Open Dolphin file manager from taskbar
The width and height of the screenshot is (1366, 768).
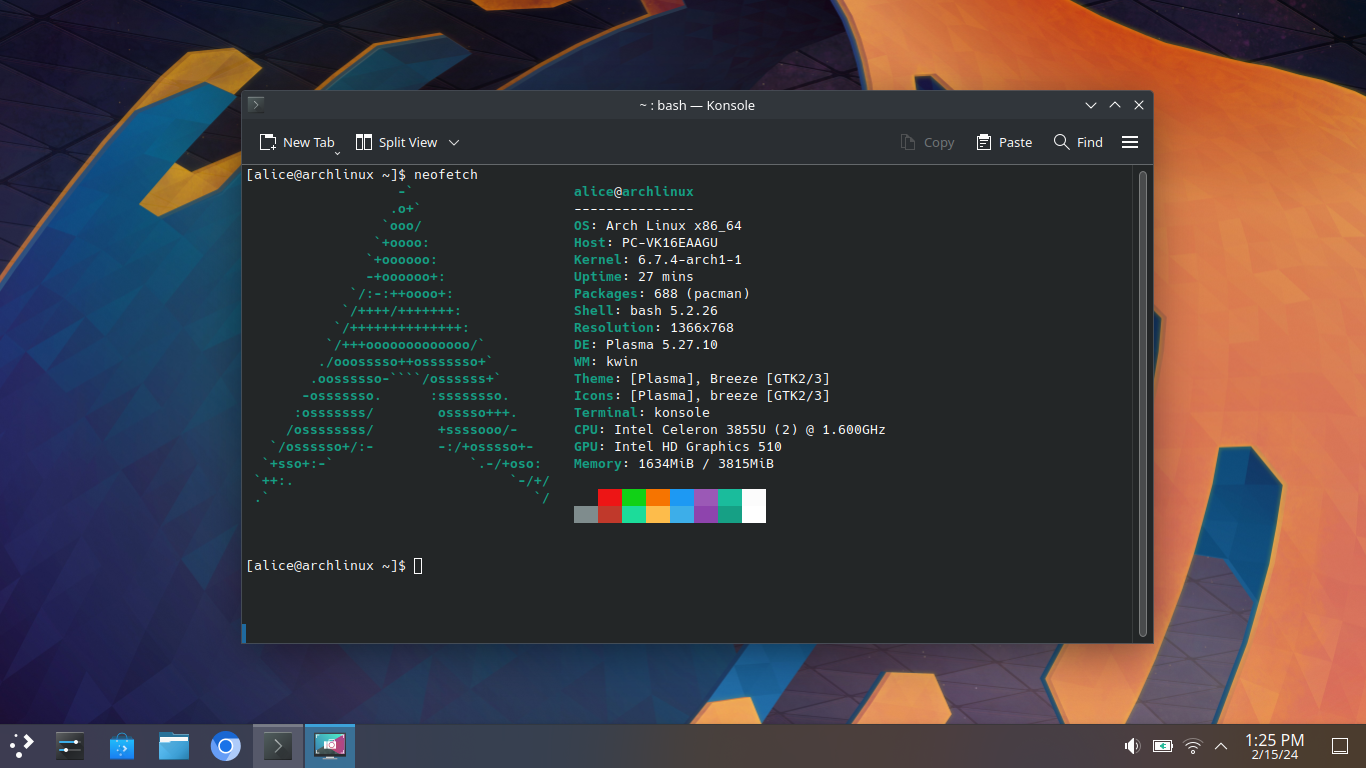point(174,745)
